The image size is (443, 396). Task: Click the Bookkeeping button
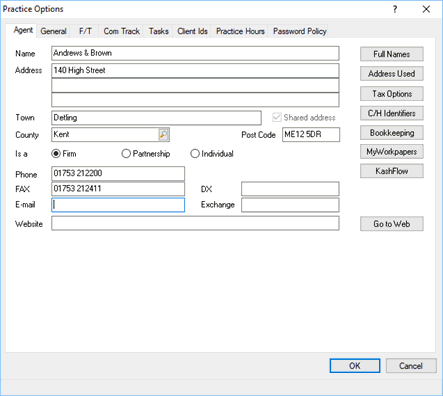(392, 133)
